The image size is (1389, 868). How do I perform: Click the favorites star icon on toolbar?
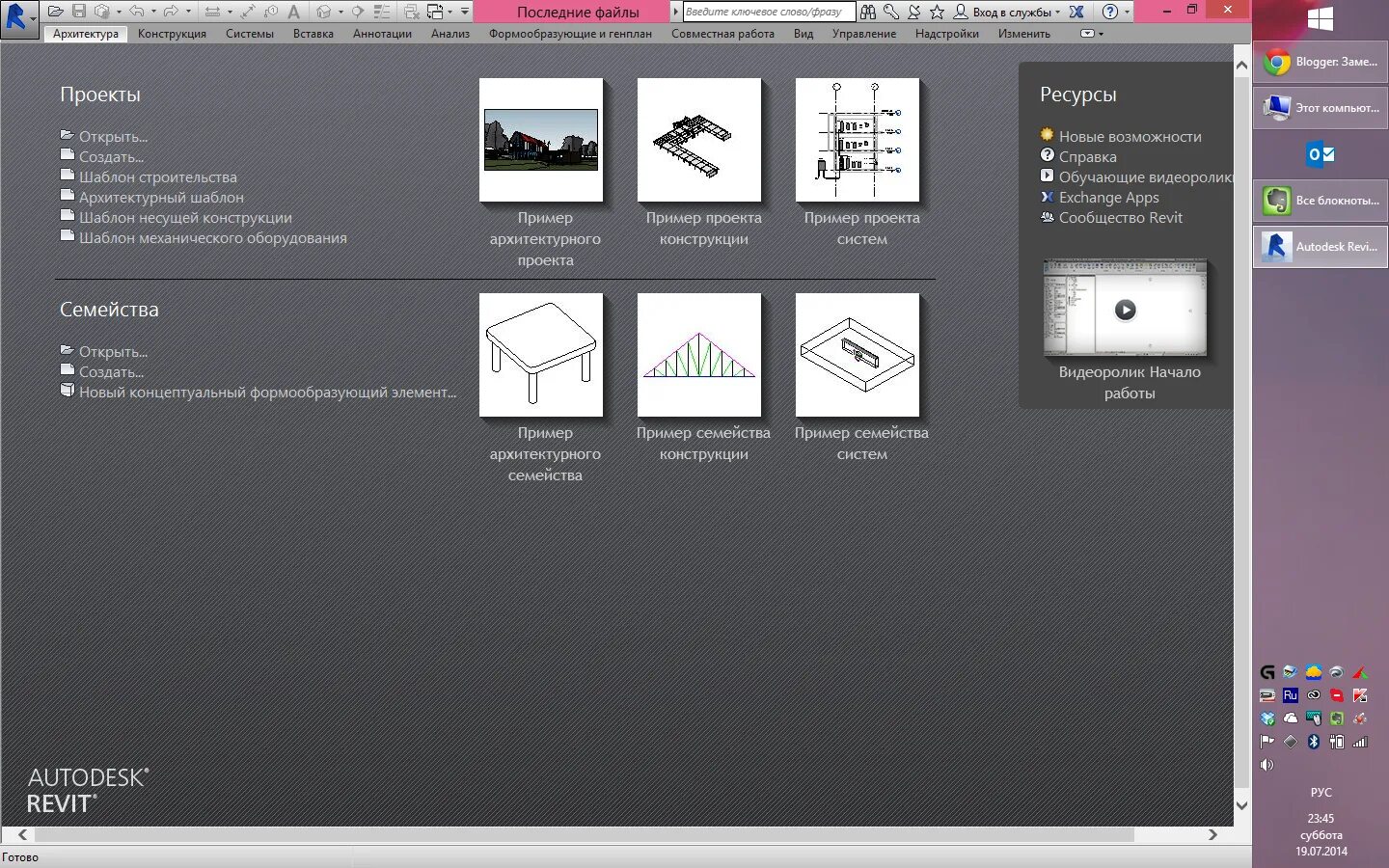pos(938,12)
